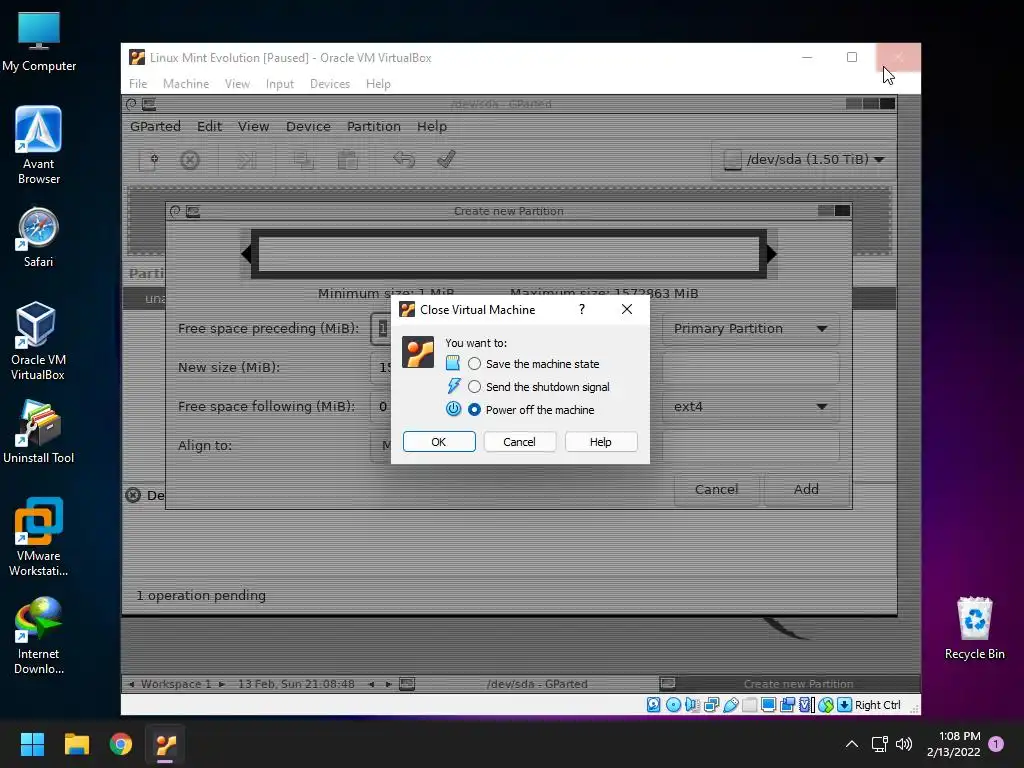Open VMware Workstation desktop shortcut
Viewport: 1024px width, 768px height.
(39, 537)
